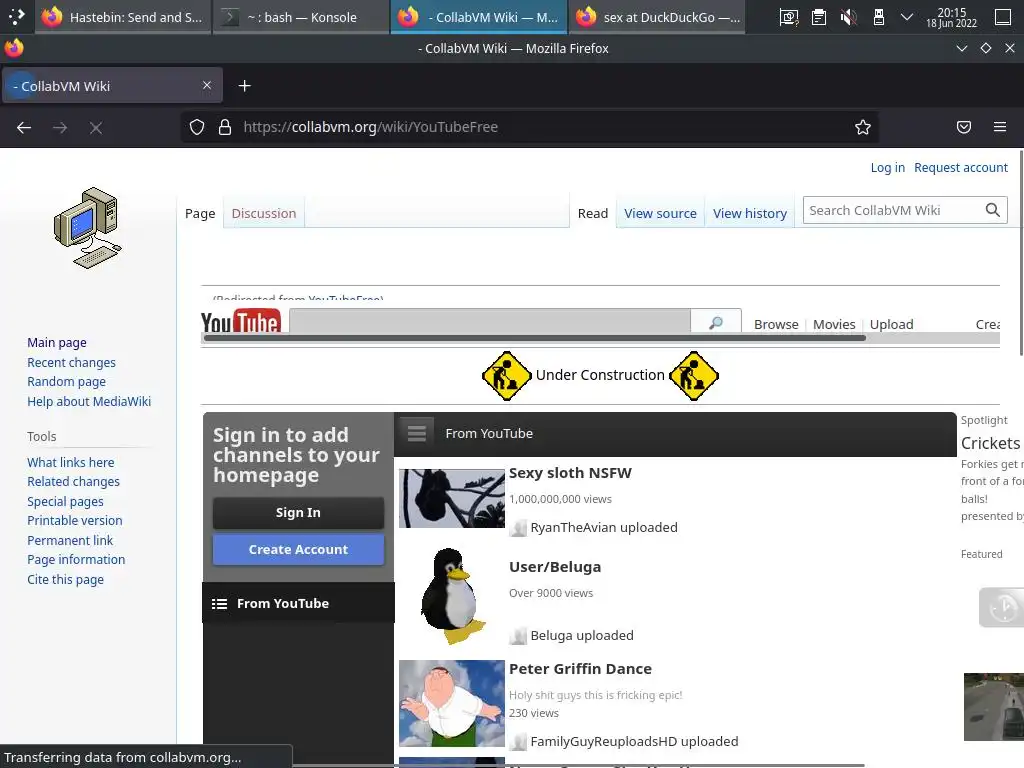Viewport: 1024px width, 768px height.
Task: Open the Tux penguin User/Beluga thumbnail
Action: coord(452,596)
